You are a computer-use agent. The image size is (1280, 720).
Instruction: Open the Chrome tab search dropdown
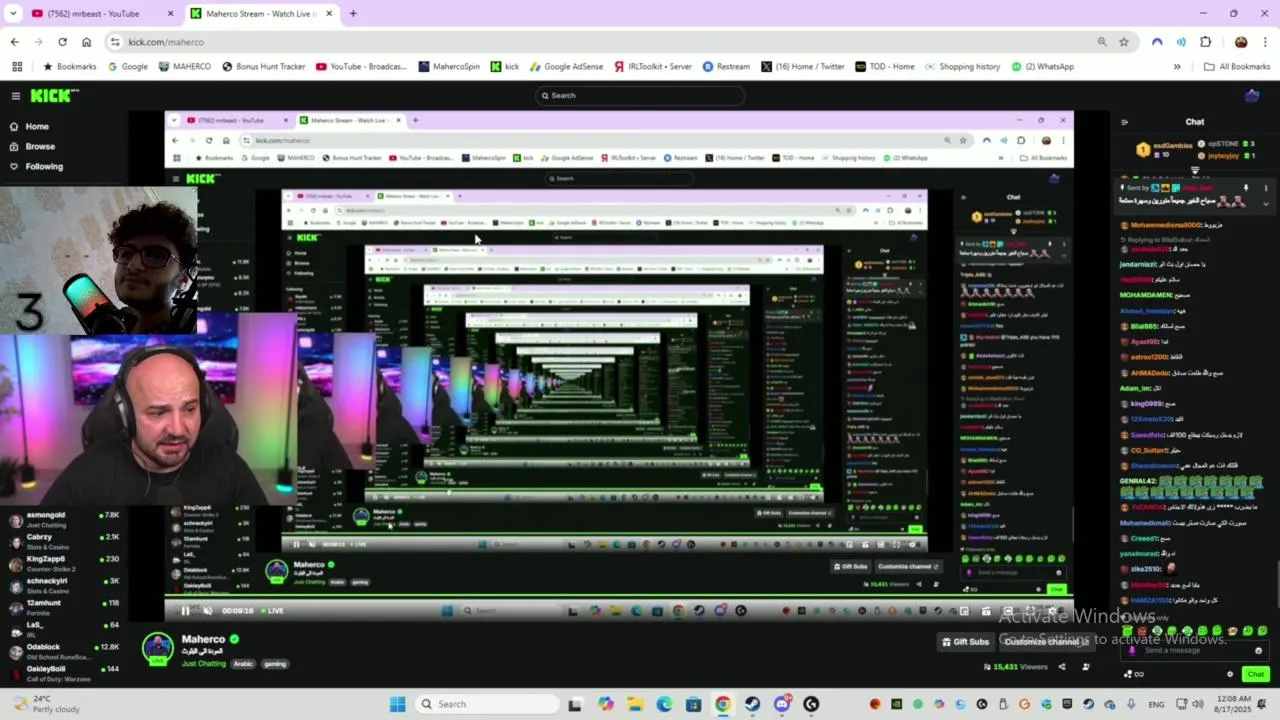pyautogui.click(x=13, y=14)
